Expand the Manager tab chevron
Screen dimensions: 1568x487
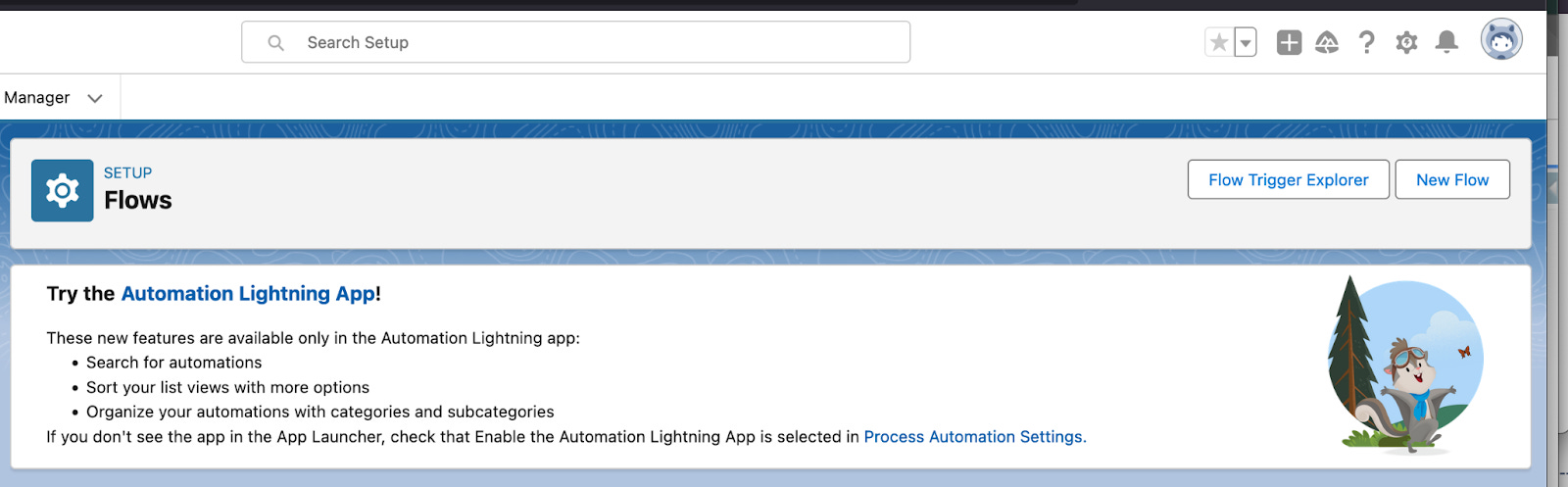coord(95,98)
